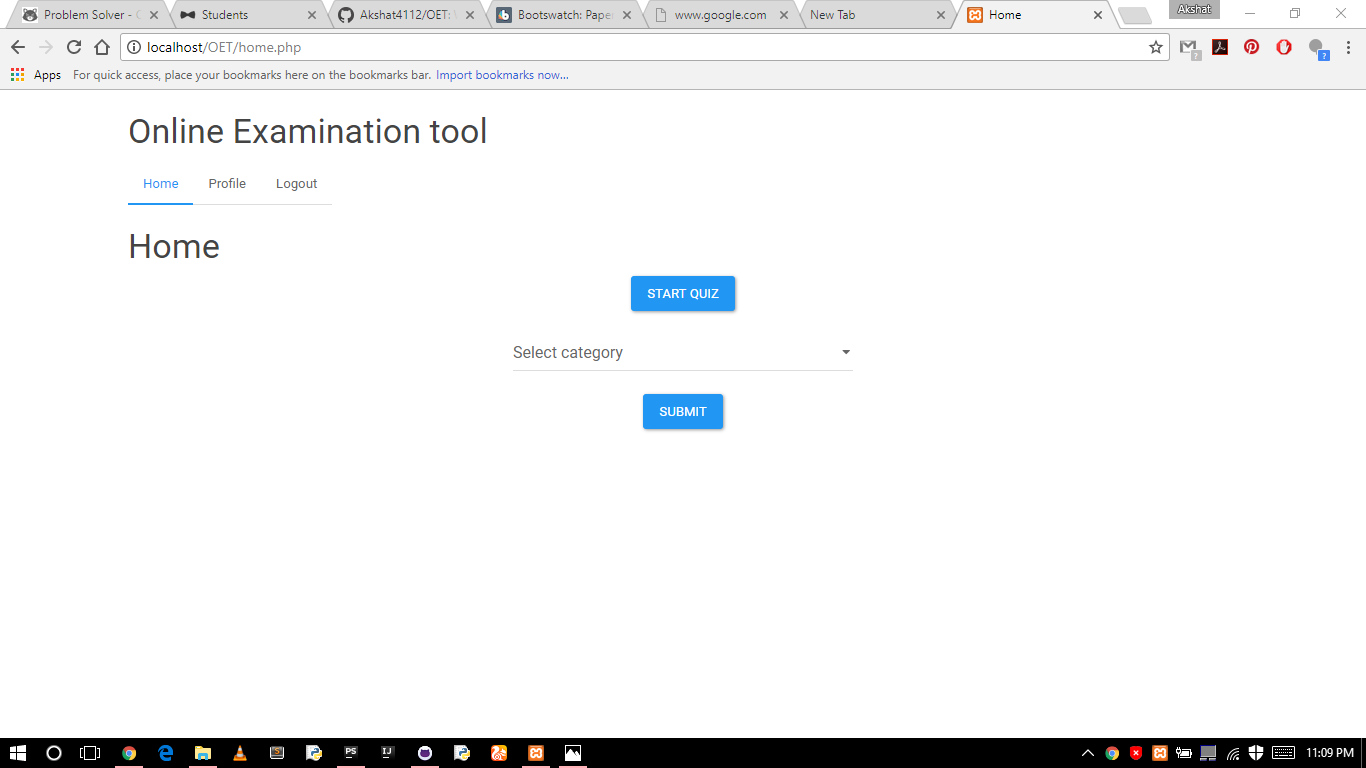Show hidden system tray icons
The width and height of the screenshot is (1366, 768).
[1088, 753]
